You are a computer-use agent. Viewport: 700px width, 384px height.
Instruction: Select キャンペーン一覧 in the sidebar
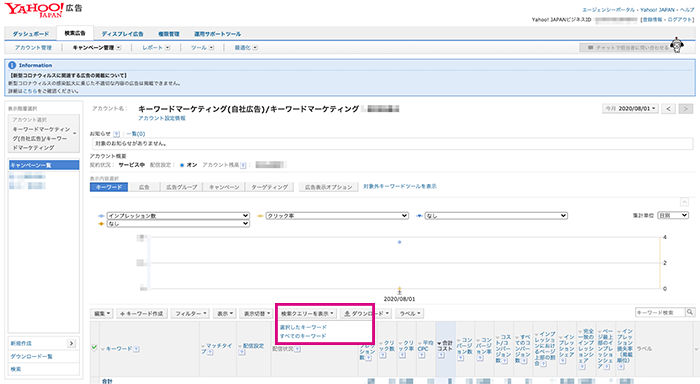(44, 165)
